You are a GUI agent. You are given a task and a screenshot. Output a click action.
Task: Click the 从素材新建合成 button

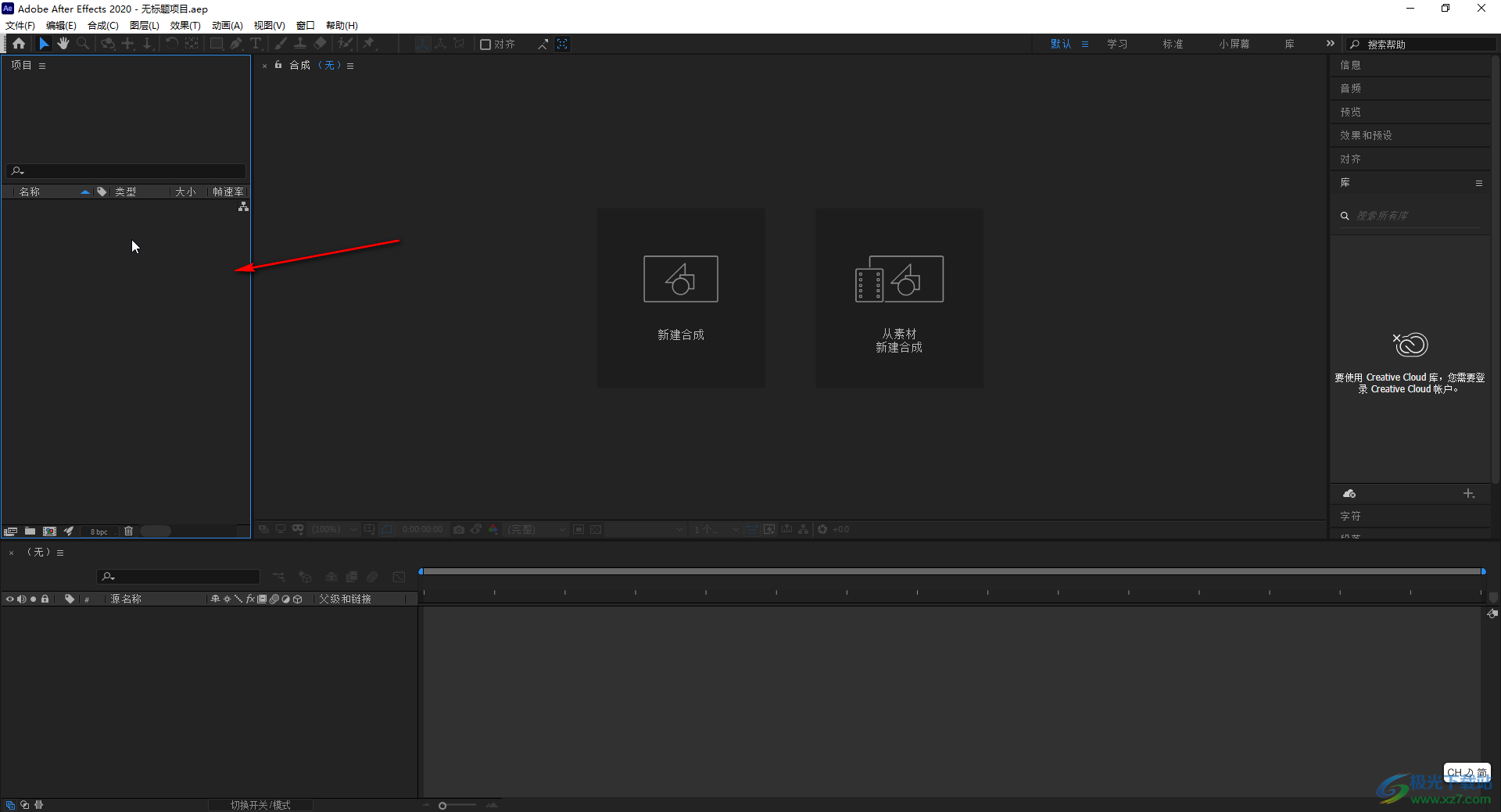tap(900, 298)
